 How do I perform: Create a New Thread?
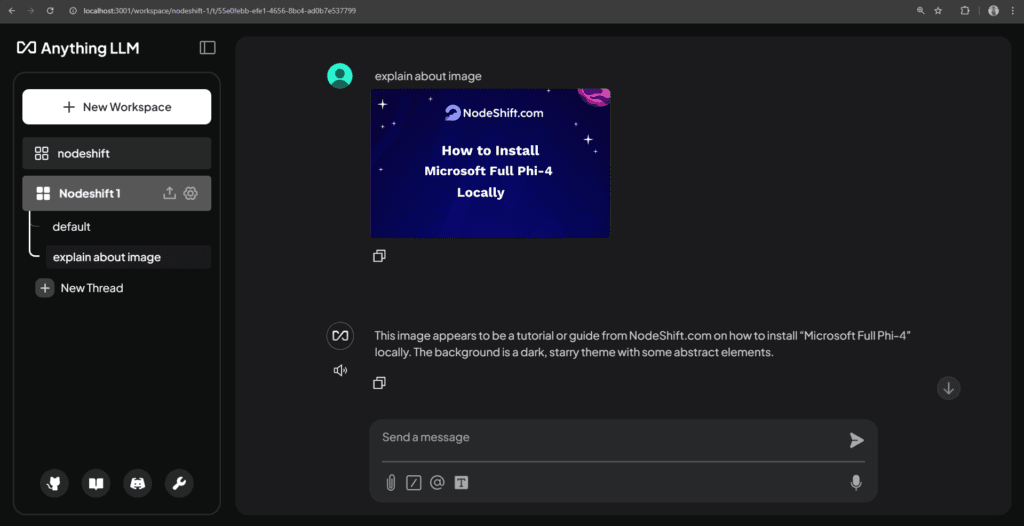tap(80, 288)
